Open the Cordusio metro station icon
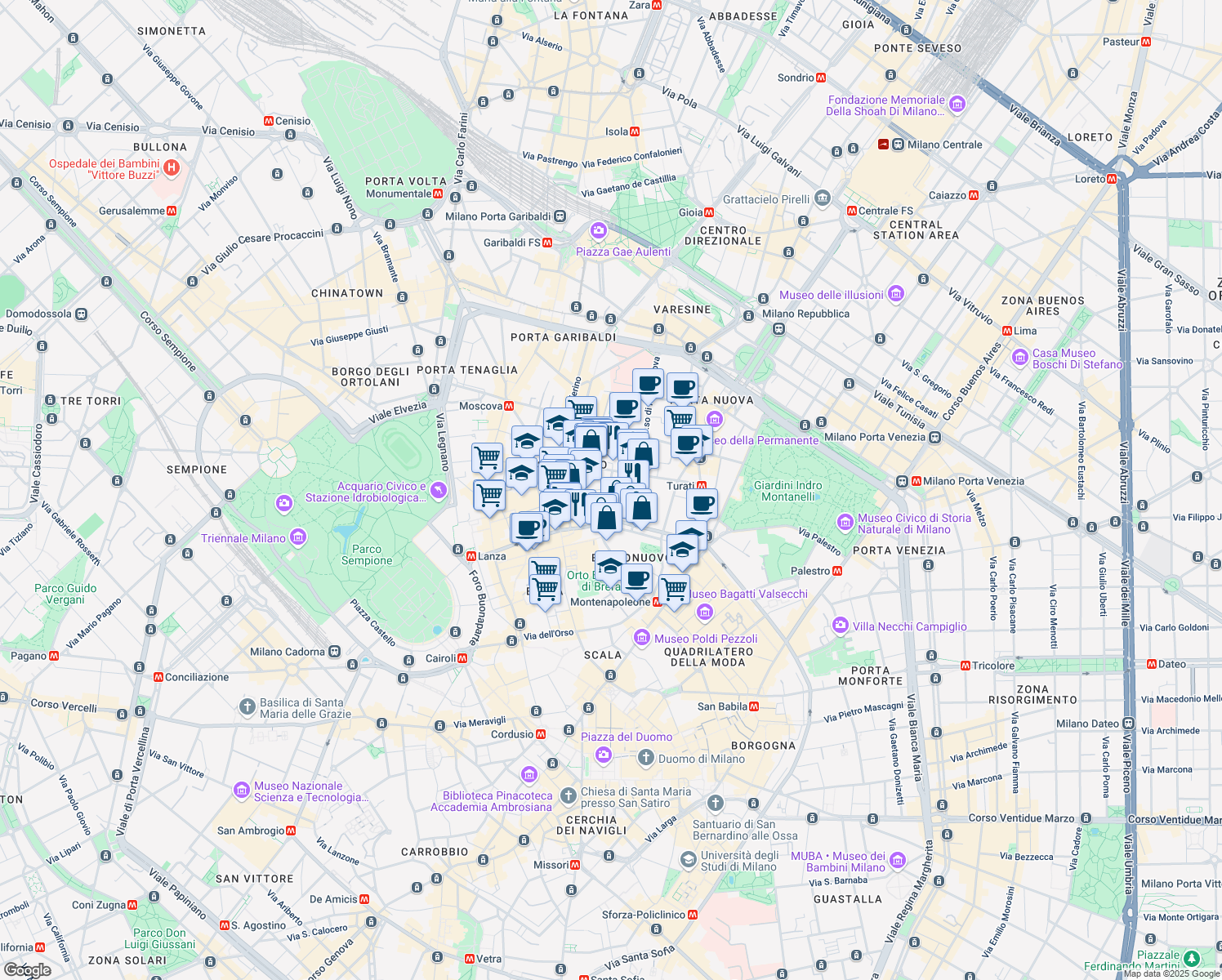 pos(541,734)
